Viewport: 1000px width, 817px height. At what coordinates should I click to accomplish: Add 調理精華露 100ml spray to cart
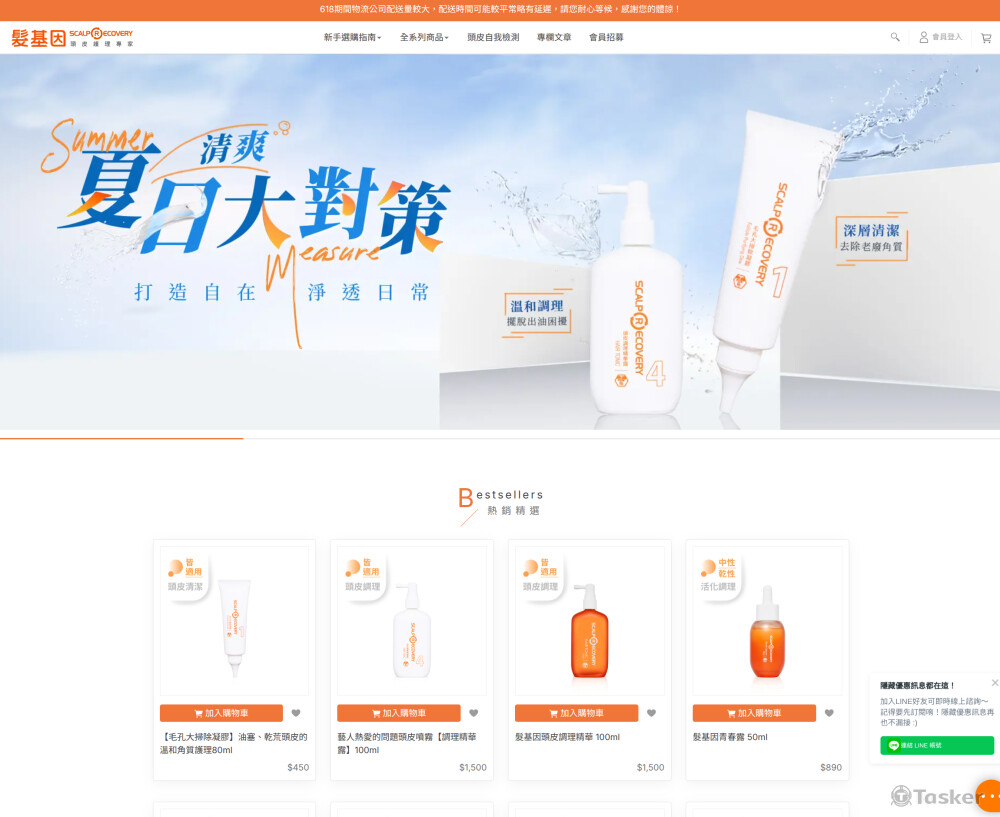[x=399, y=713]
